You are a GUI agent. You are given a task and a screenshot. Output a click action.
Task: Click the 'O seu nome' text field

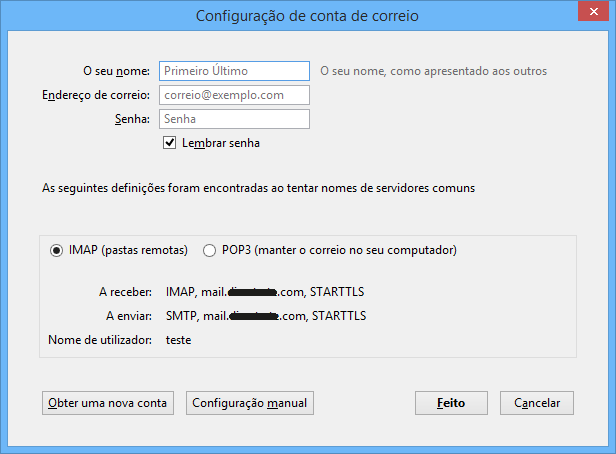pos(233,71)
